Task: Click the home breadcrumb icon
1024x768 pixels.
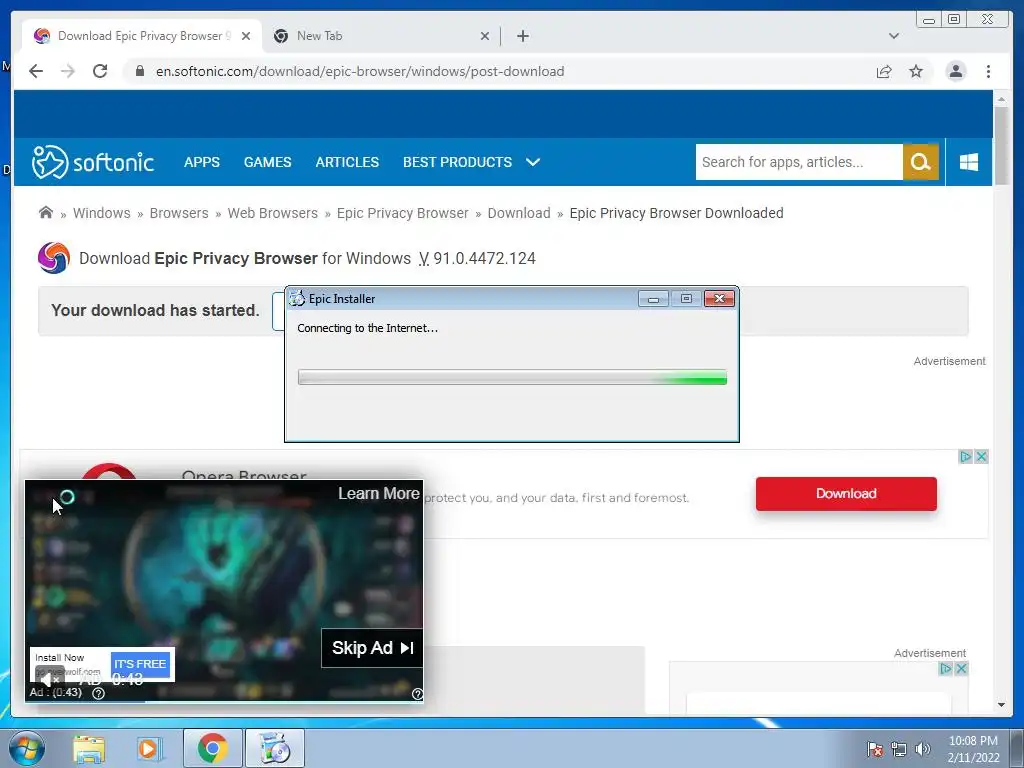Action: pos(46,212)
